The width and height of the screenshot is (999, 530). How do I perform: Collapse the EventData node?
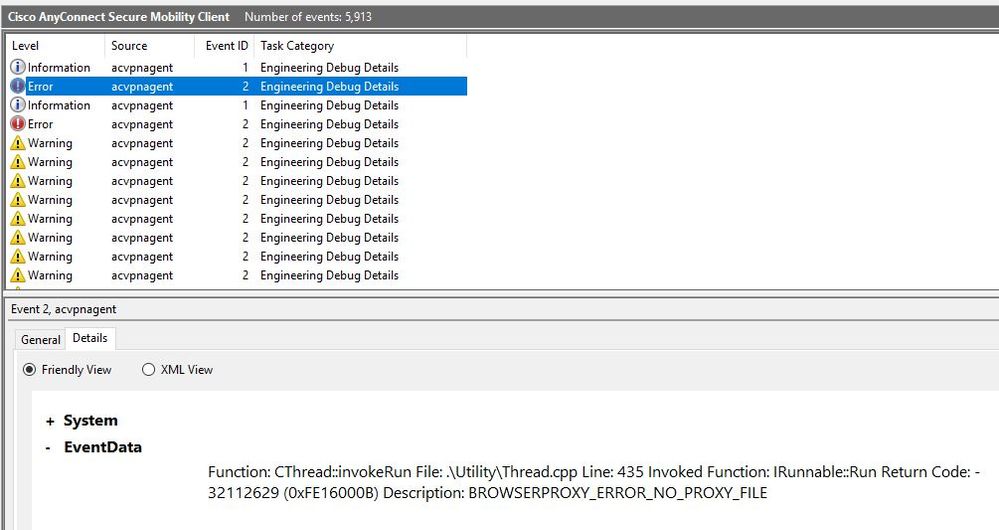pyautogui.click(x=48, y=448)
